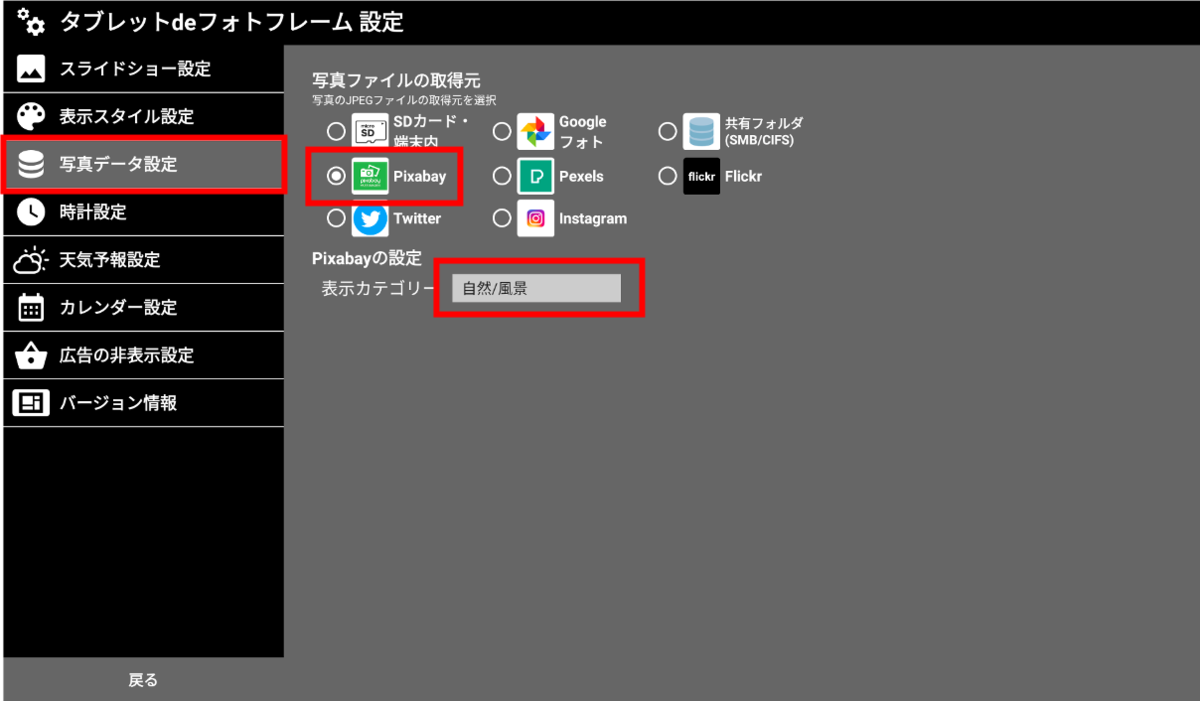Open 写真データ設定 menu item
The image size is (1200, 701).
143,164
